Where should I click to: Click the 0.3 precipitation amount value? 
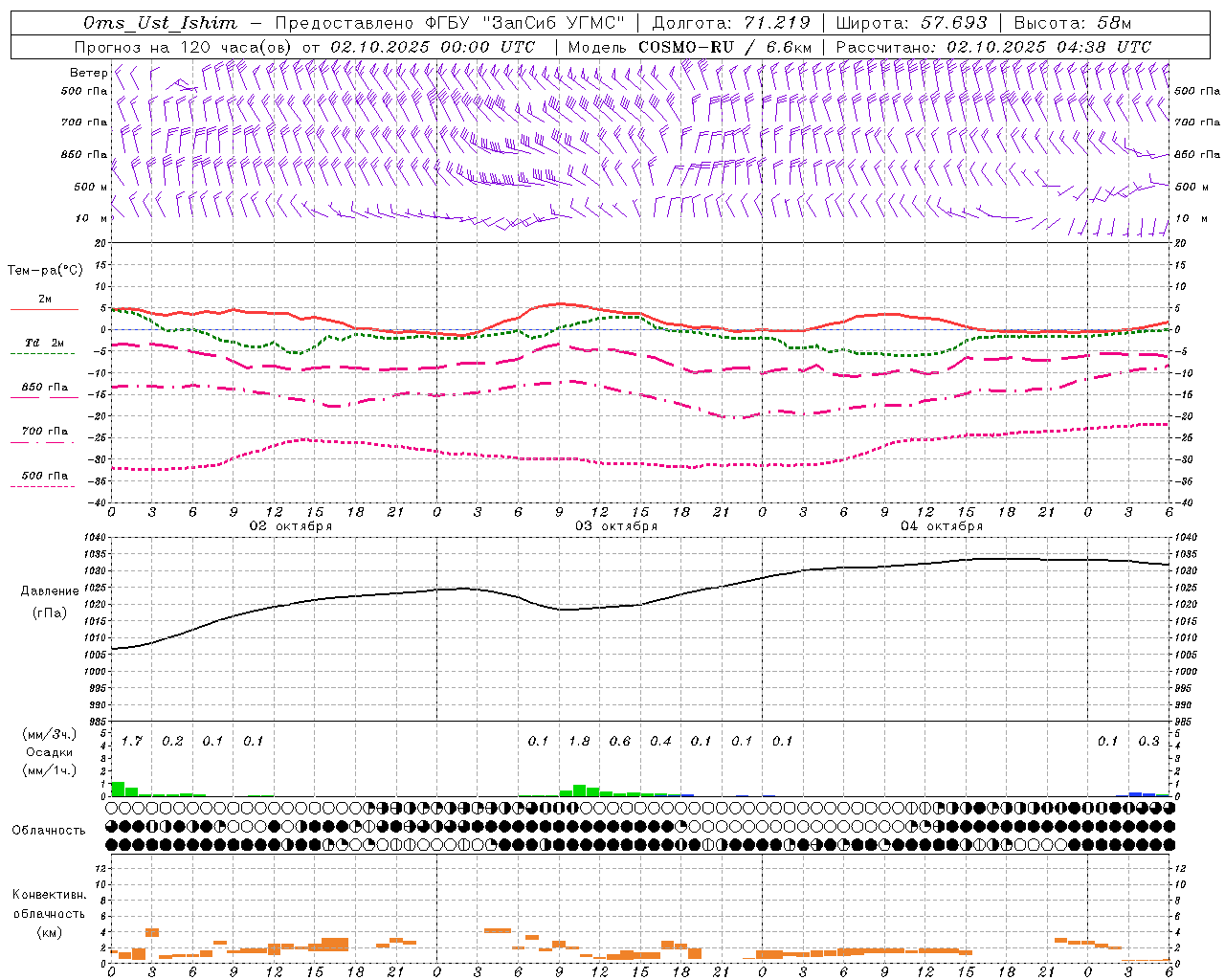[1148, 741]
